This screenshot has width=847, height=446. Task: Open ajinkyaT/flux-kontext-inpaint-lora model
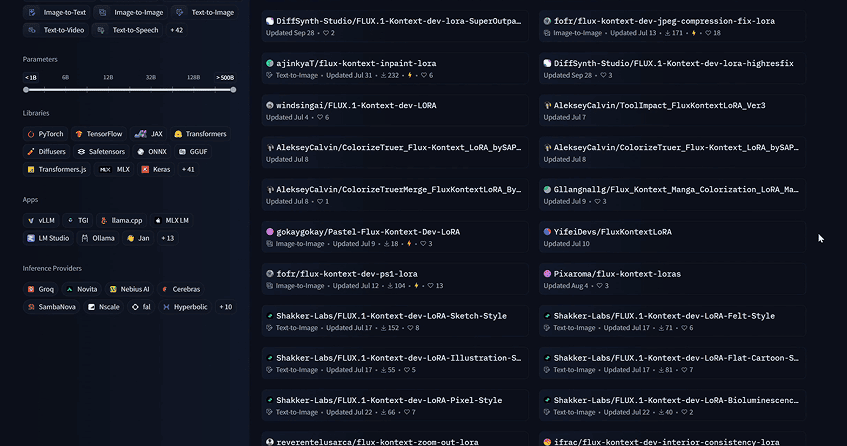(x=395, y=69)
